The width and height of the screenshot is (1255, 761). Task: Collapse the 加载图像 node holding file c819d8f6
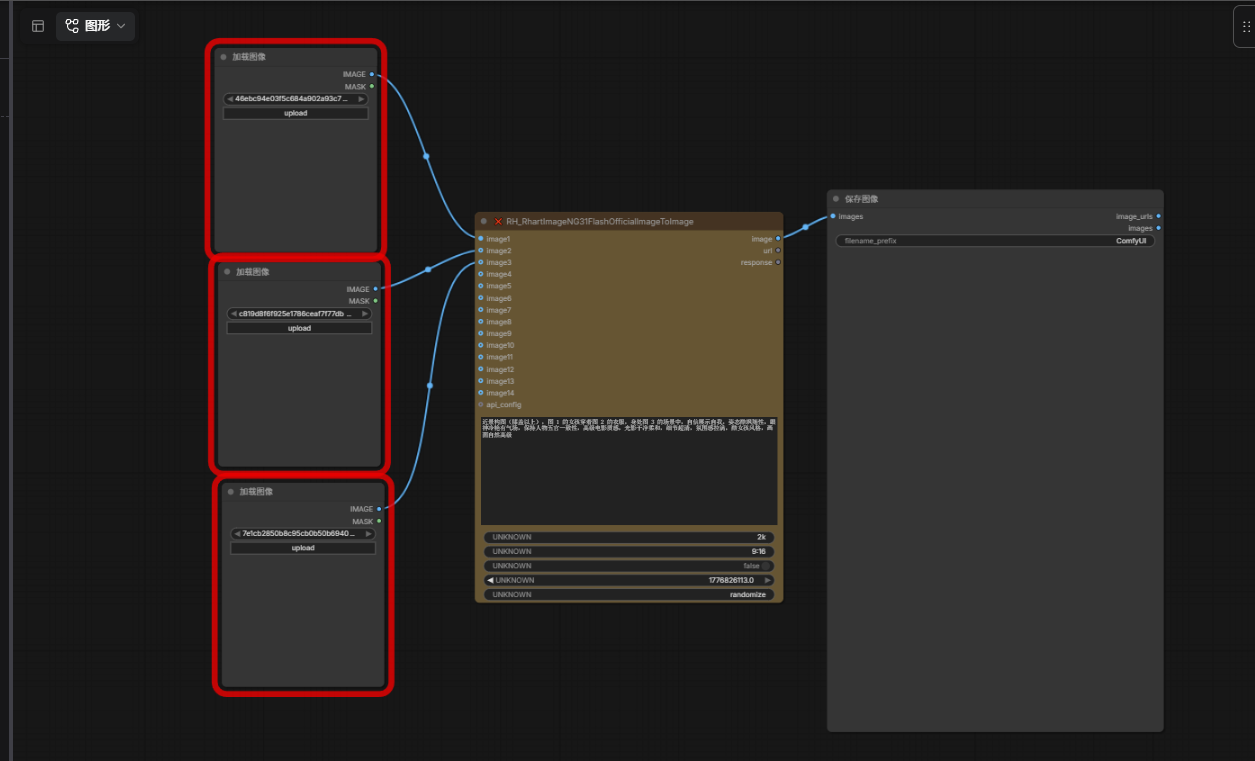[x=228, y=272]
